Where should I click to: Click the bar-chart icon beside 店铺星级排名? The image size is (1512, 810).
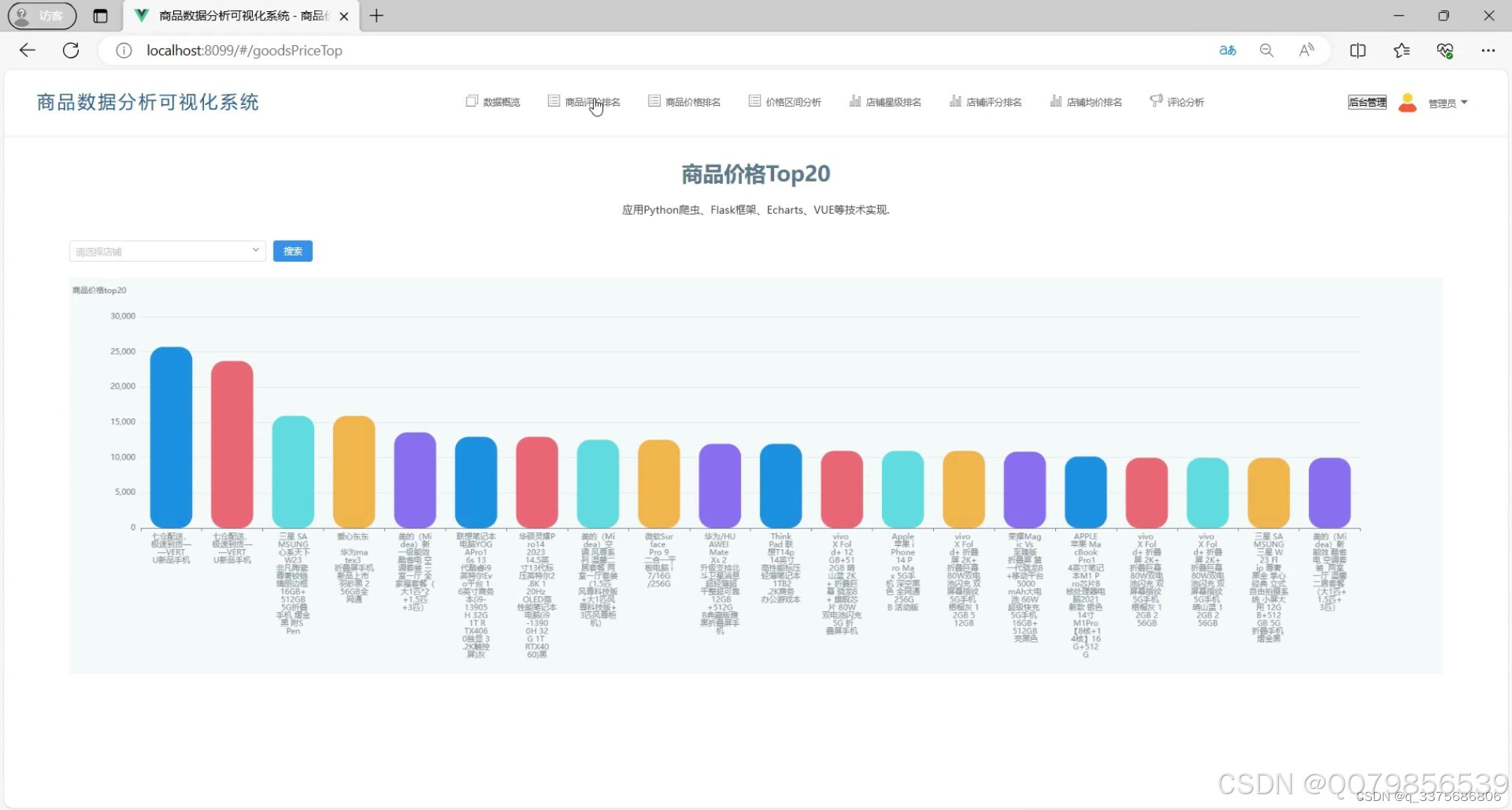(x=856, y=100)
